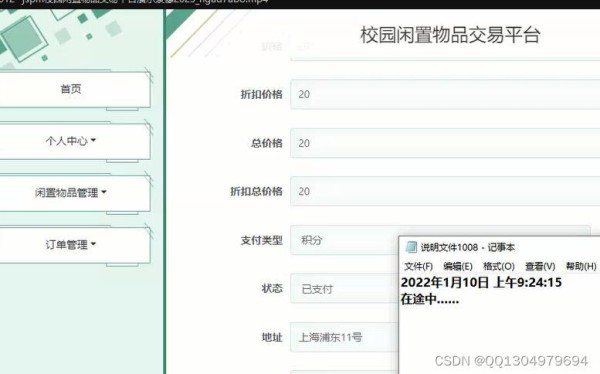Click the 地址 field showing 上海浦东11号
600x374 pixels.
[344, 337]
